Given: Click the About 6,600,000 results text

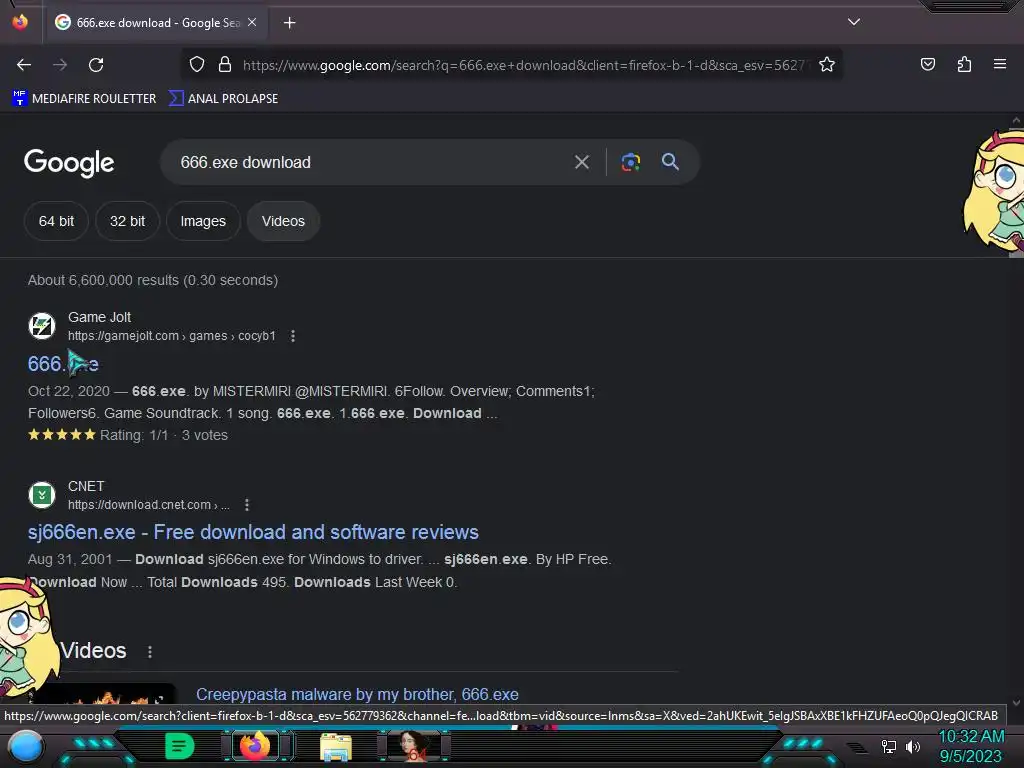Looking at the screenshot, I should coord(153,280).
